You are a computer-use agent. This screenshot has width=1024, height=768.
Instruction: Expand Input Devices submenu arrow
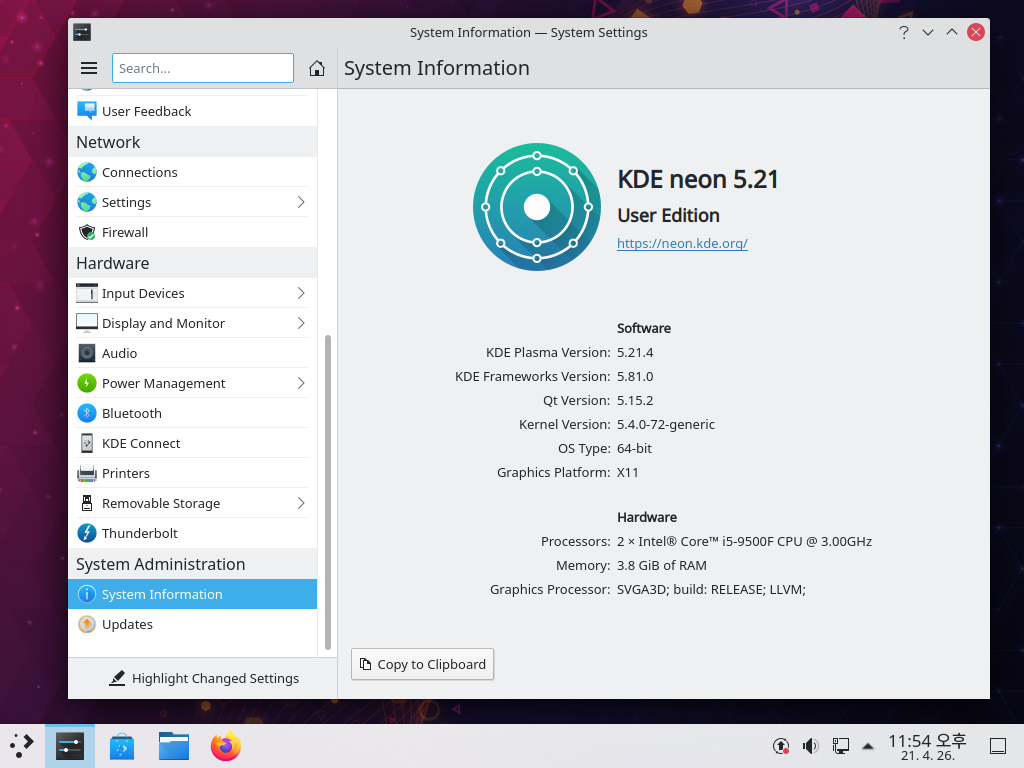pyautogui.click(x=301, y=293)
